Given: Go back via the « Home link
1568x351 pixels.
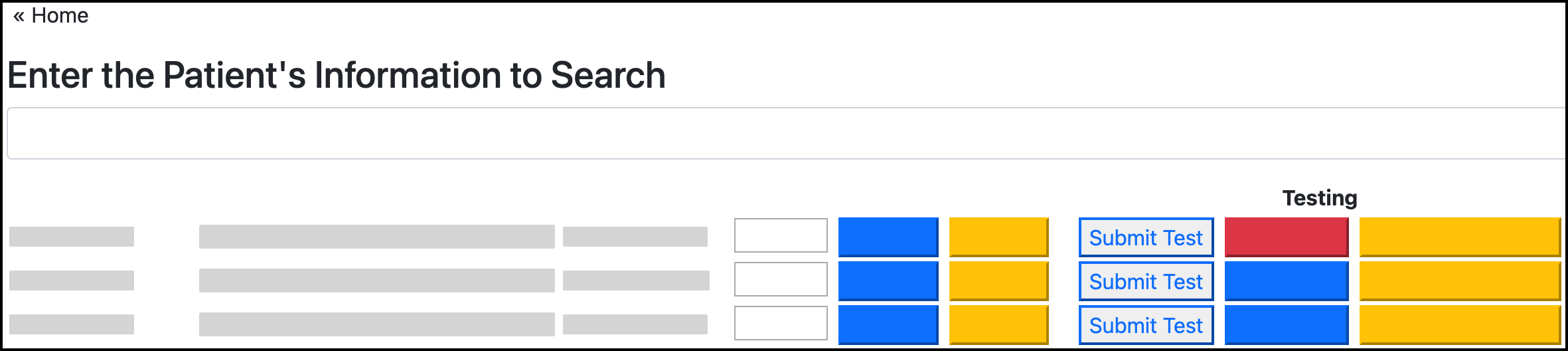Looking at the screenshot, I should click(x=51, y=16).
